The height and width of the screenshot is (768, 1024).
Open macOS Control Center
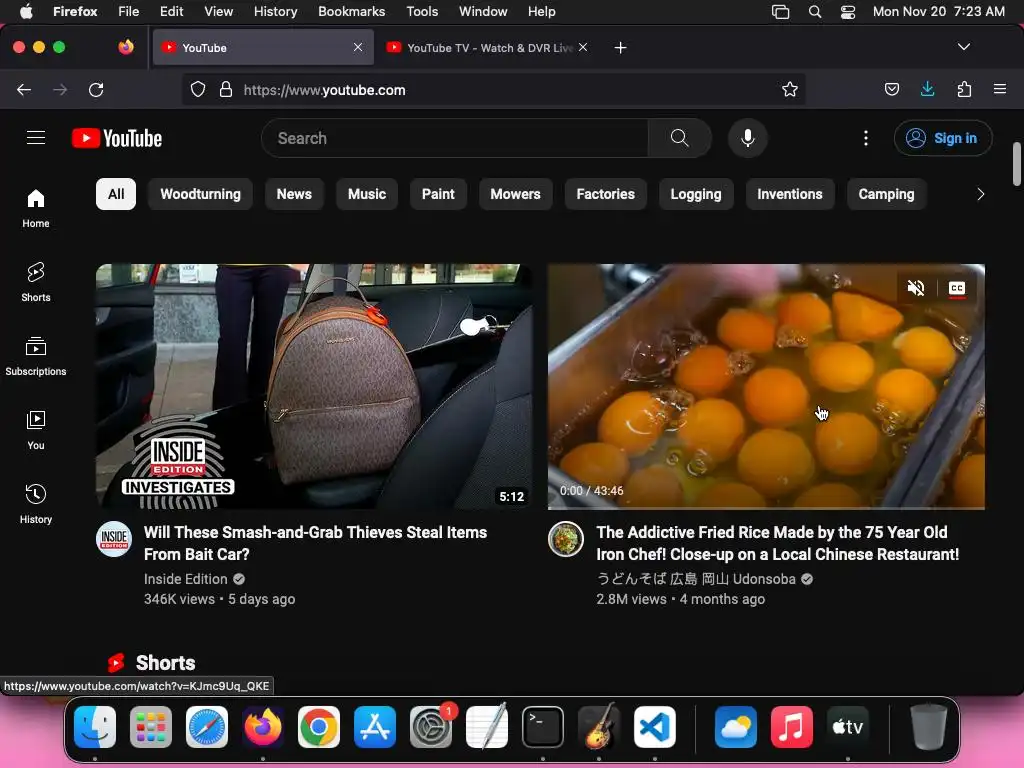tap(848, 11)
